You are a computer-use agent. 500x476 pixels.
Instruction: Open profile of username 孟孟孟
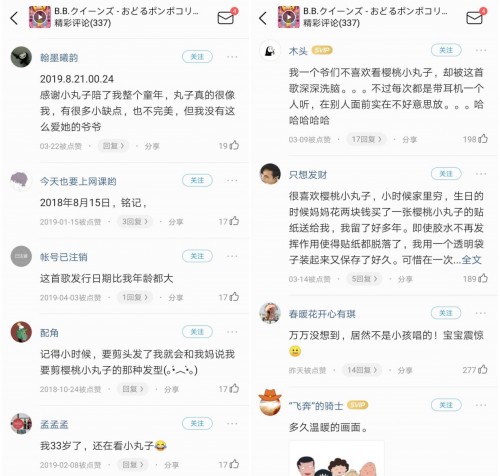[54, 424]
